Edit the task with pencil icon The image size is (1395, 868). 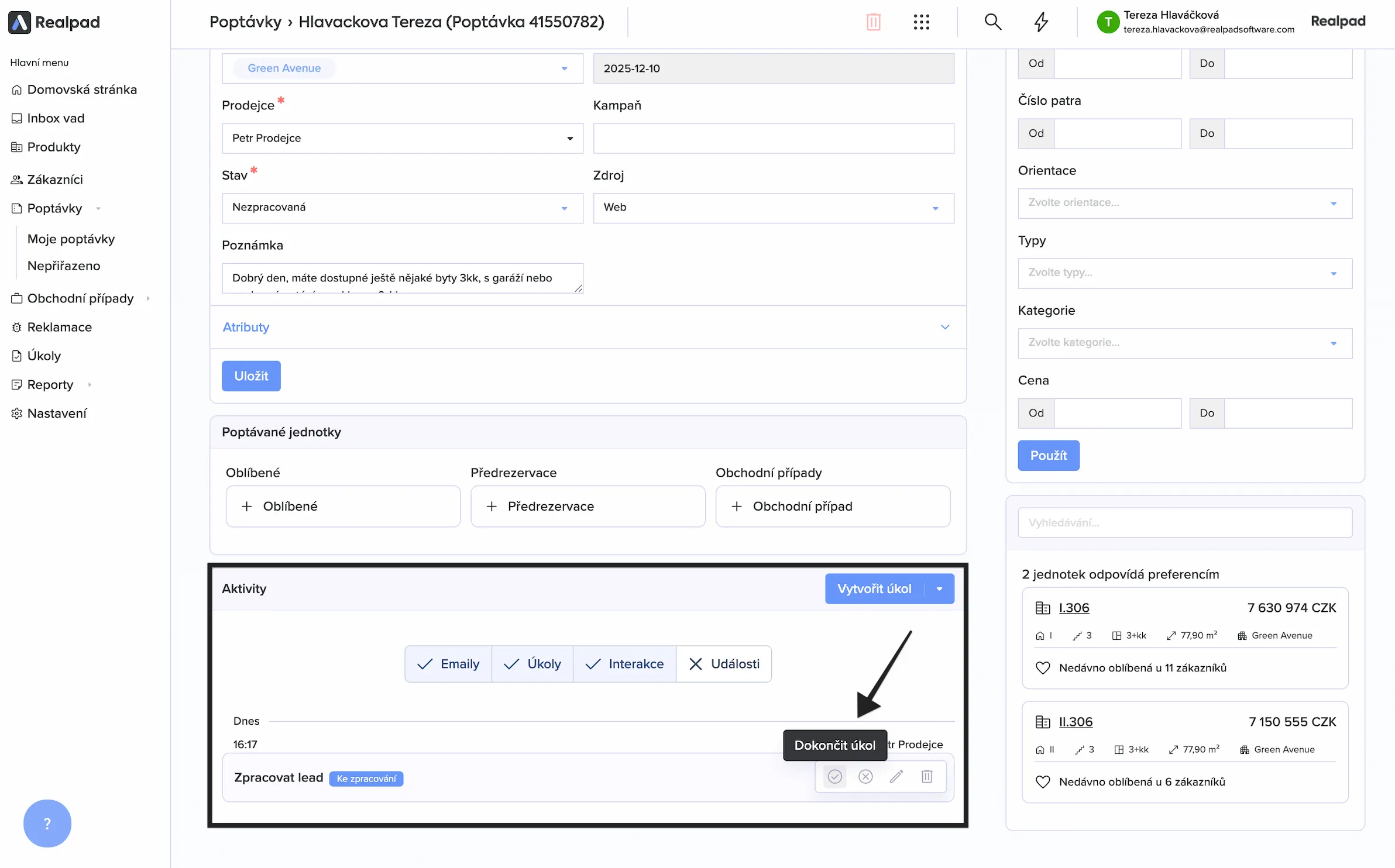tap(896, 777)
